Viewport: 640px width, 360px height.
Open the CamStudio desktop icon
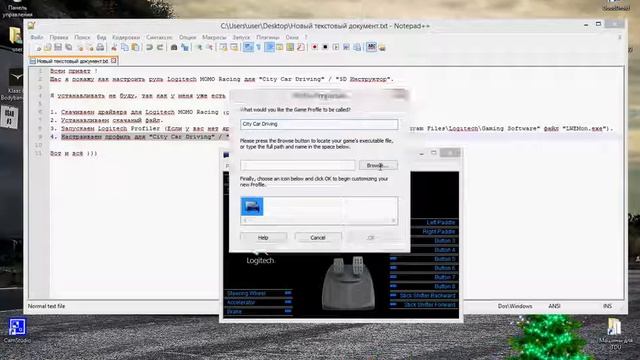click(17, 331)
